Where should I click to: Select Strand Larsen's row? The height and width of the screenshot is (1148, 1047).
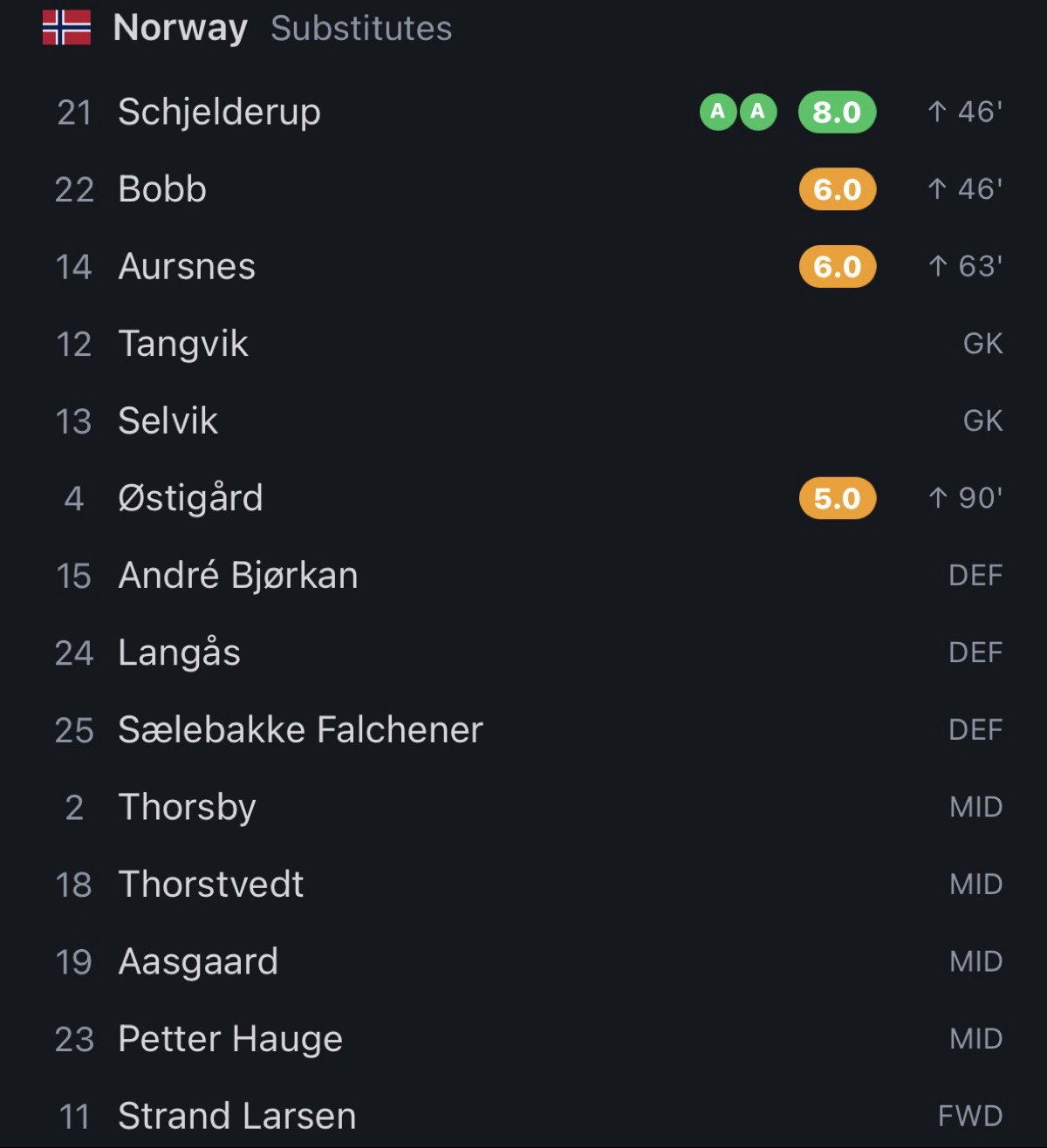(x=523, y=1116)
